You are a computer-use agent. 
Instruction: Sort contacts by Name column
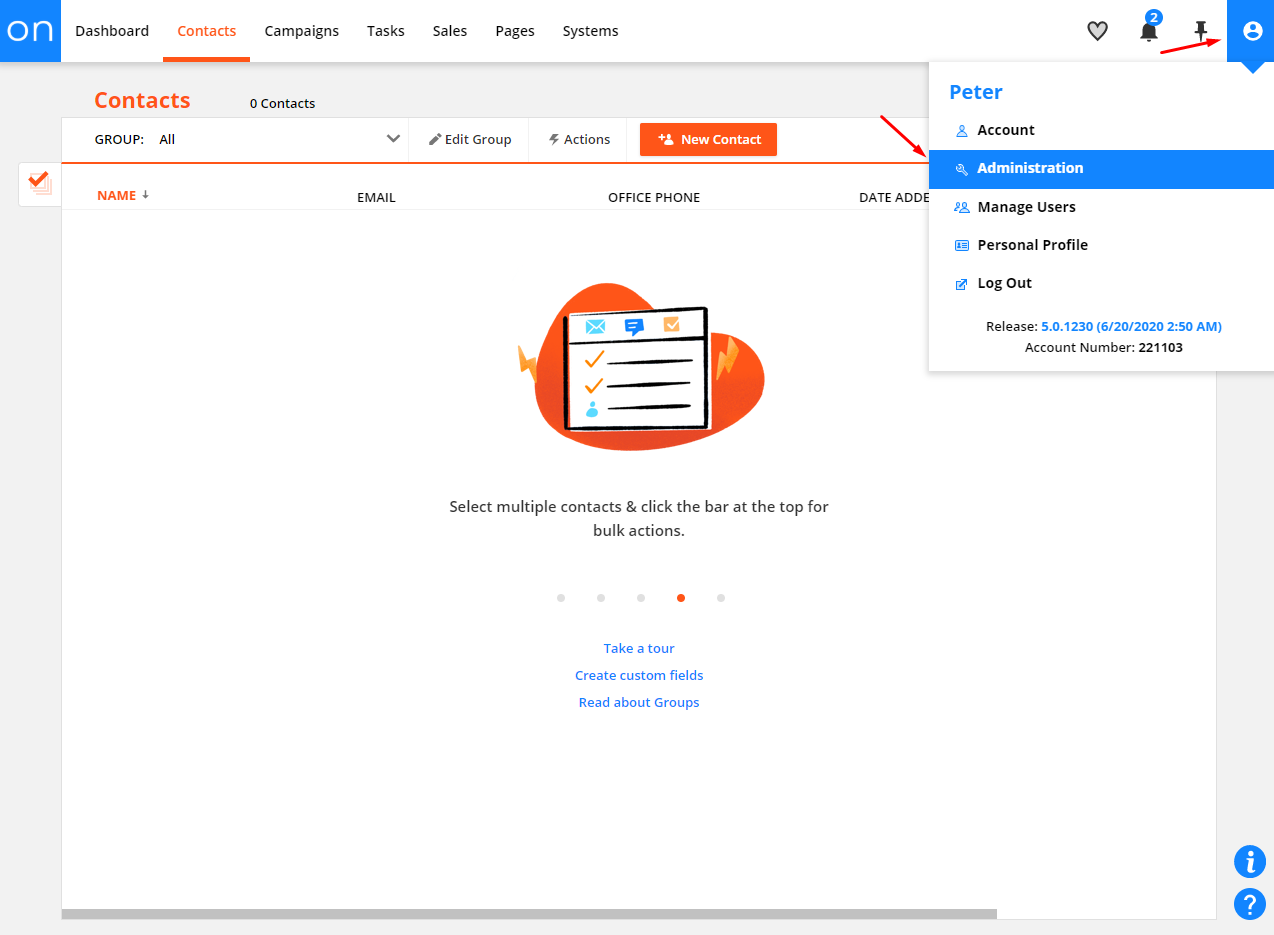117,196
